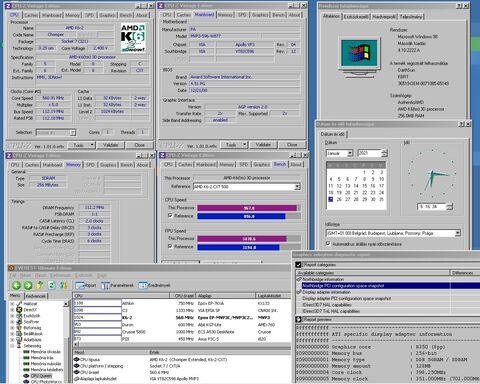Expand DirectX node in EVEREST tree
Screen dimensions: 480x384
(x=12, y=310)
